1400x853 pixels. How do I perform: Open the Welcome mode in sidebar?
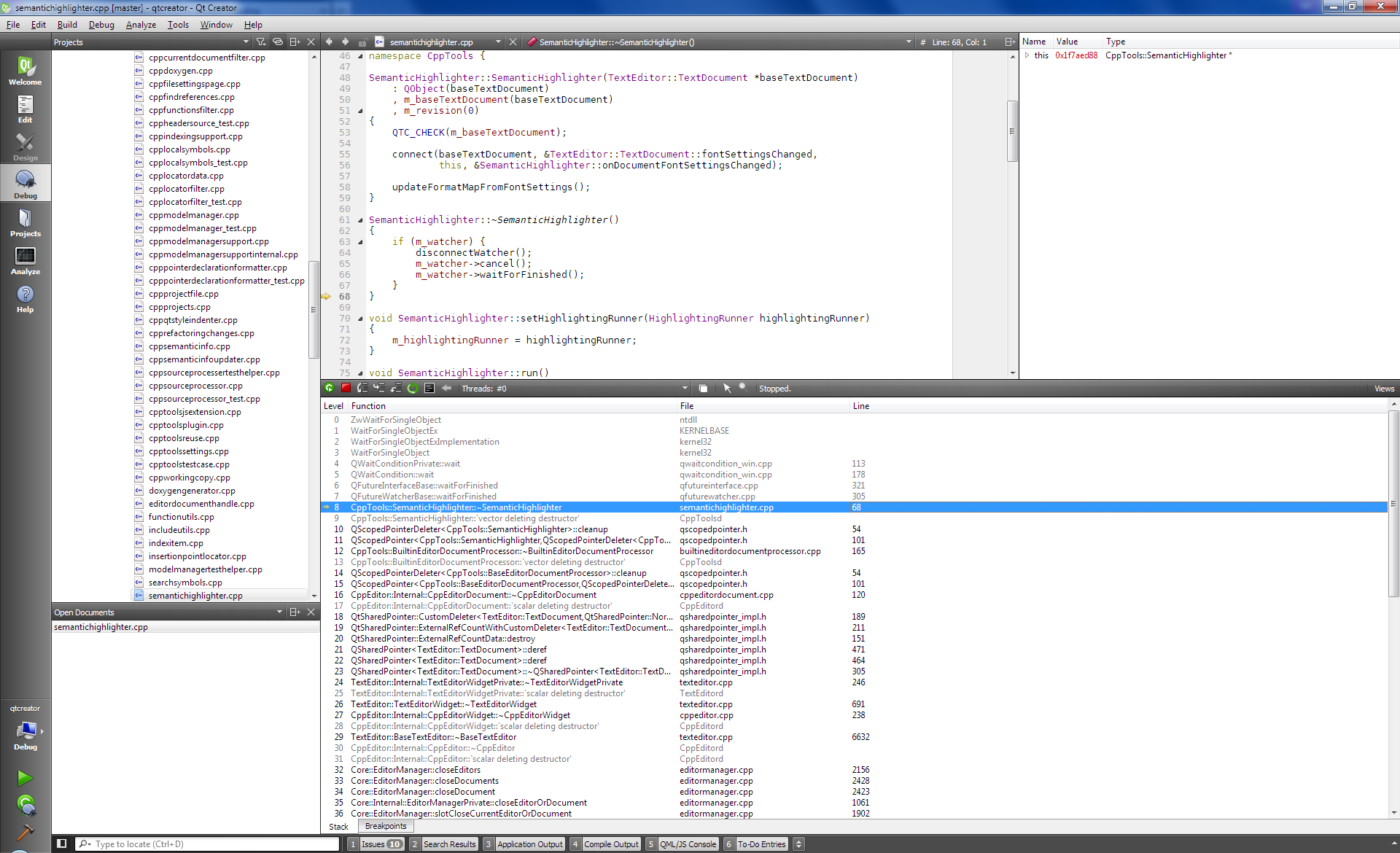click(x=25, y=71)
